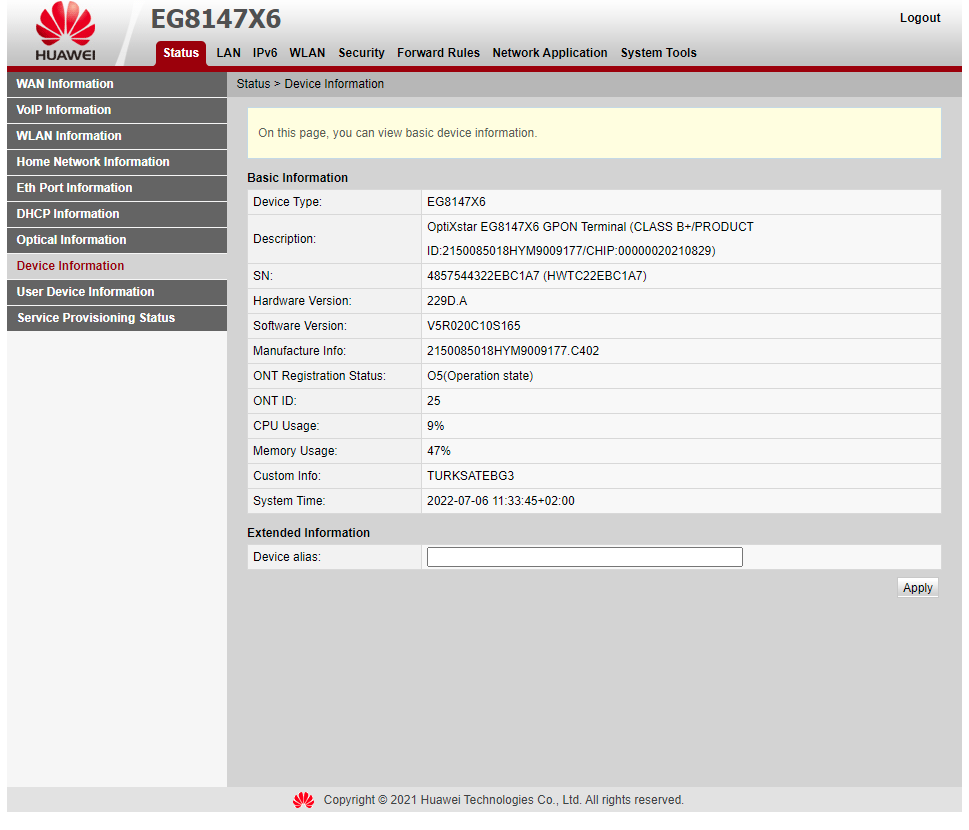969x830 pixels.
Task: Open the System Tools tab
Action: pos(659,53)
